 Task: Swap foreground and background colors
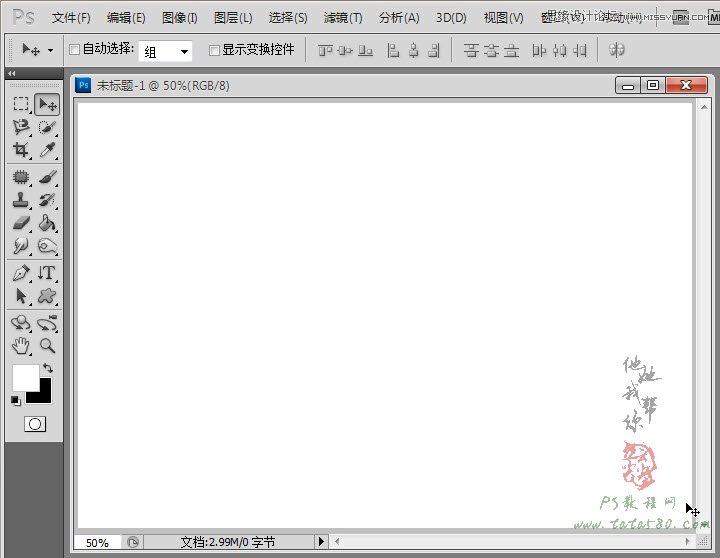[48, 368]
